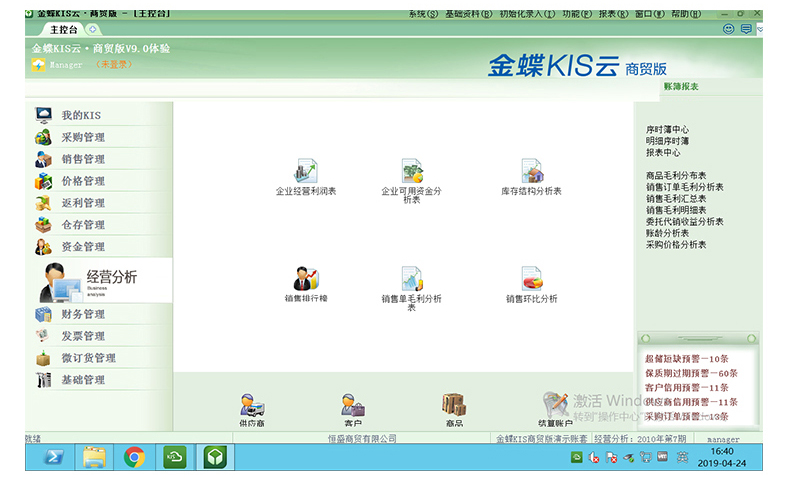790x482 pixels.
Task: Open the 功能(F) menu
Action: point(577,14)
